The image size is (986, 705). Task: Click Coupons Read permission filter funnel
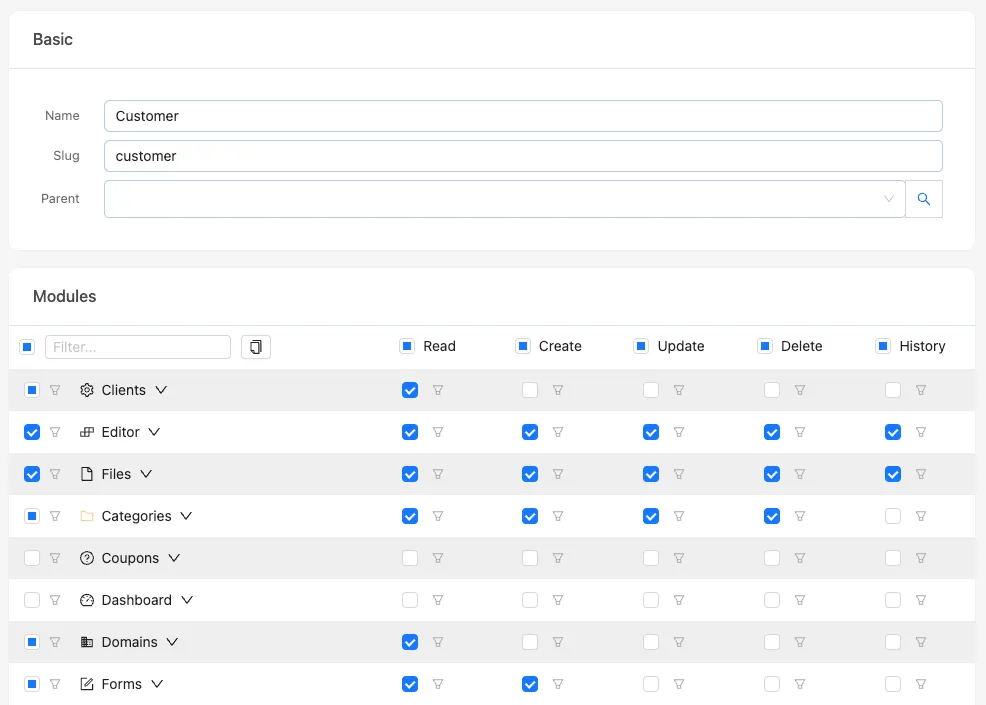click(438, 558)
